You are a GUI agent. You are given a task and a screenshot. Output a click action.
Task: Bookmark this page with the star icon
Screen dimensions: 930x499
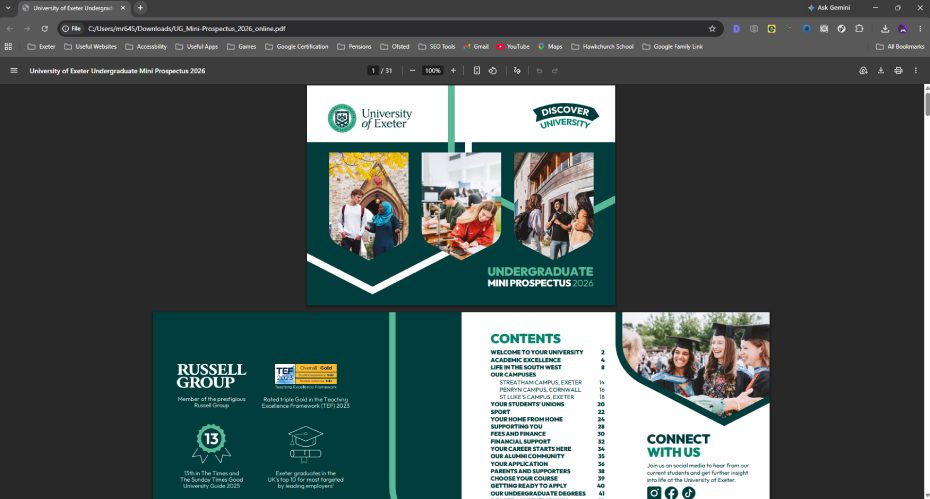tap(712, 28)
